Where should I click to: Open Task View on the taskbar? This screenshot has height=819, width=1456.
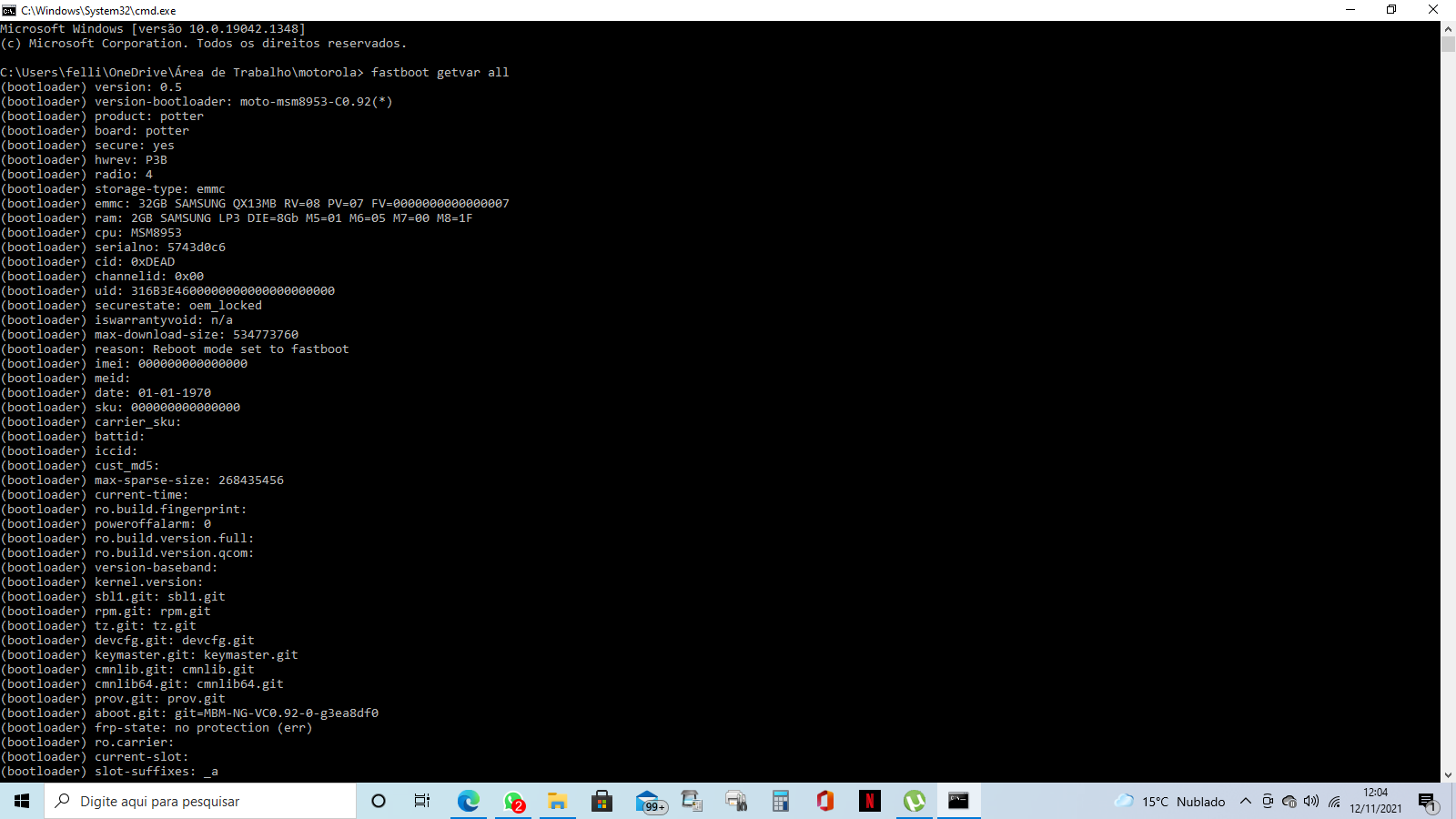422,801
